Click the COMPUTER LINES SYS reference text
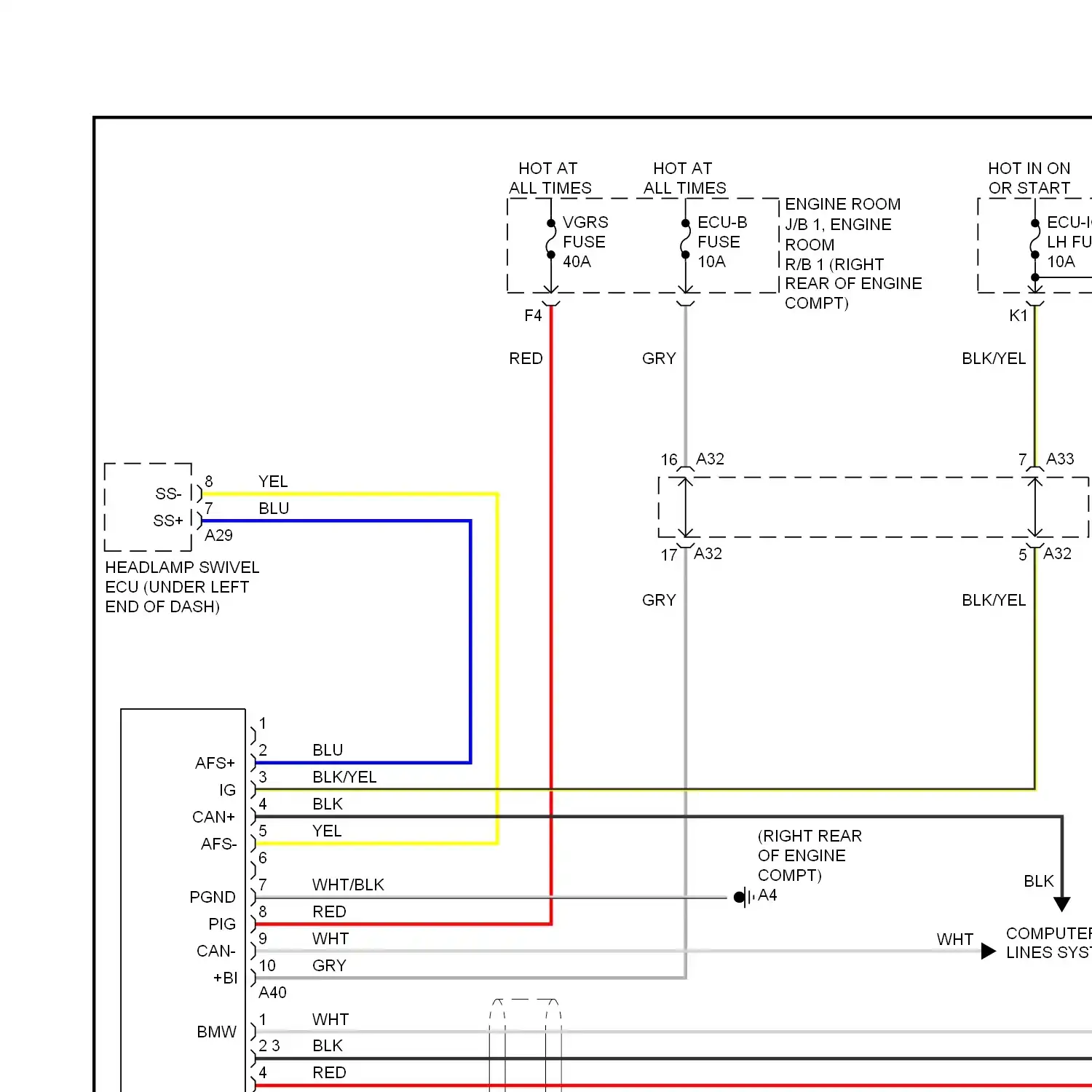The height and width of the screenshot is (1092, 1092). click(x=1048, y=943)
